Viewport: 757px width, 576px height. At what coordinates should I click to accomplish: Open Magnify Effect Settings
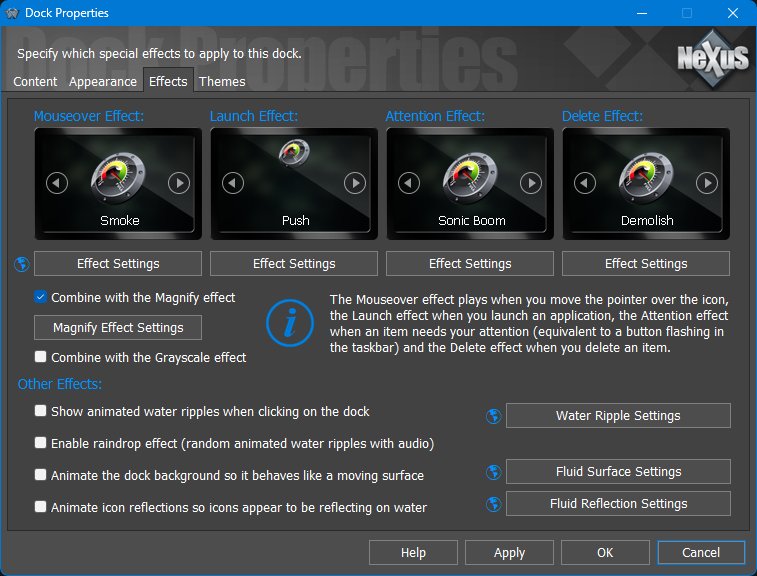[x=118, y=328]
